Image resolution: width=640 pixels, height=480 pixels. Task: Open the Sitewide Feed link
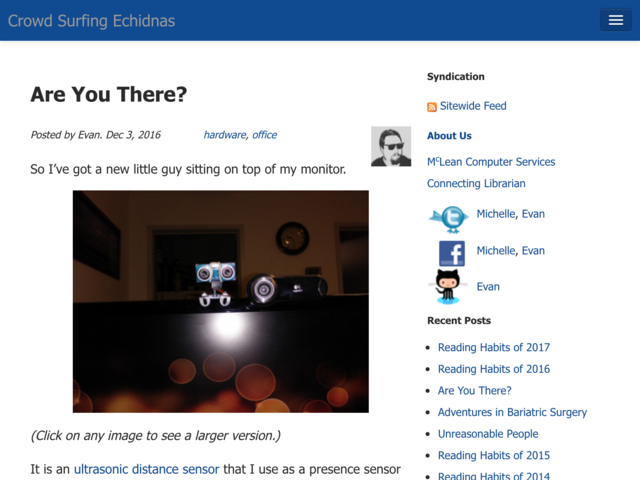click(x=473, y=106)
